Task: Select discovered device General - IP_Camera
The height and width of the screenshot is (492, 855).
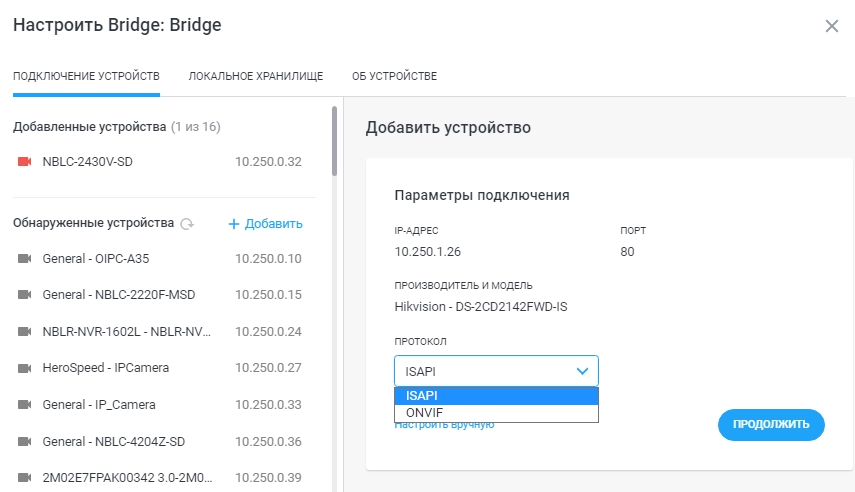Action: pos(99,405)
